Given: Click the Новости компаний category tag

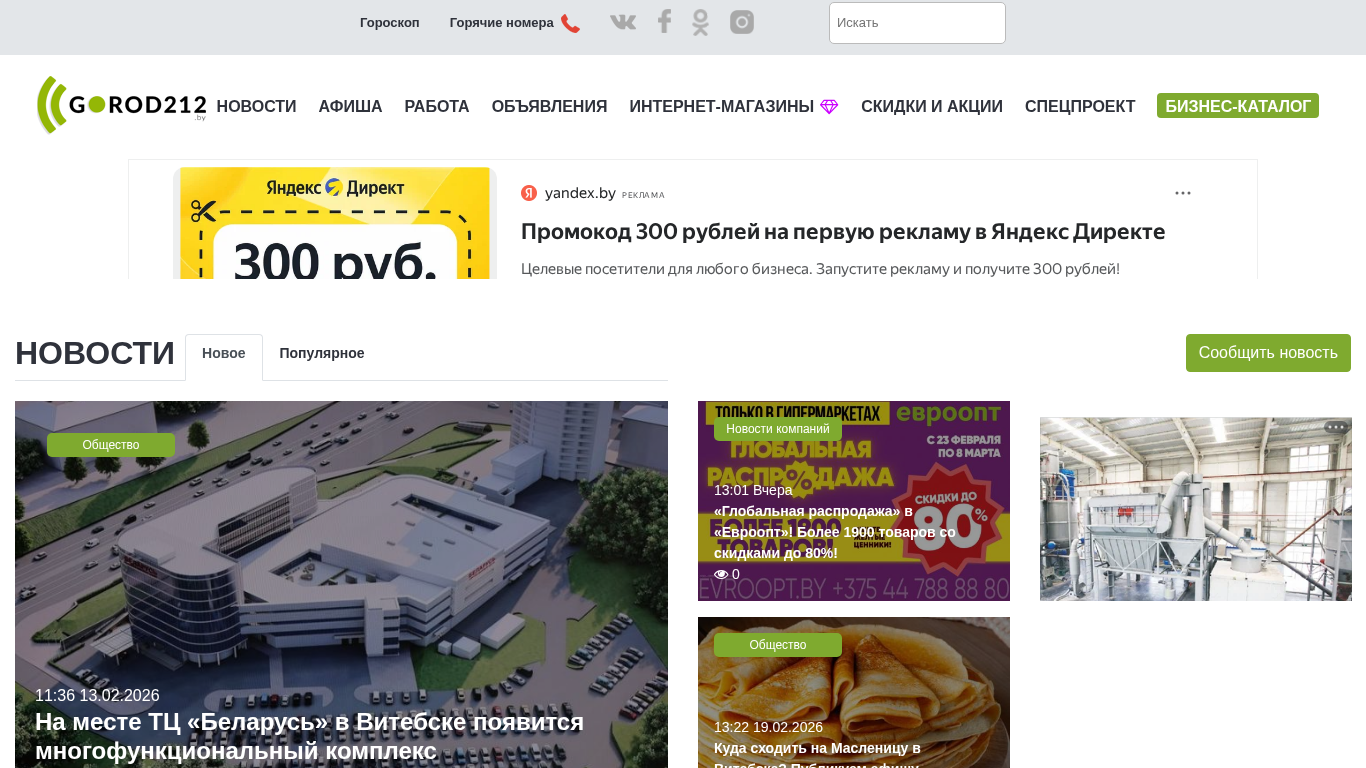Looking at the screenshot, I should [x=778, y=429].
